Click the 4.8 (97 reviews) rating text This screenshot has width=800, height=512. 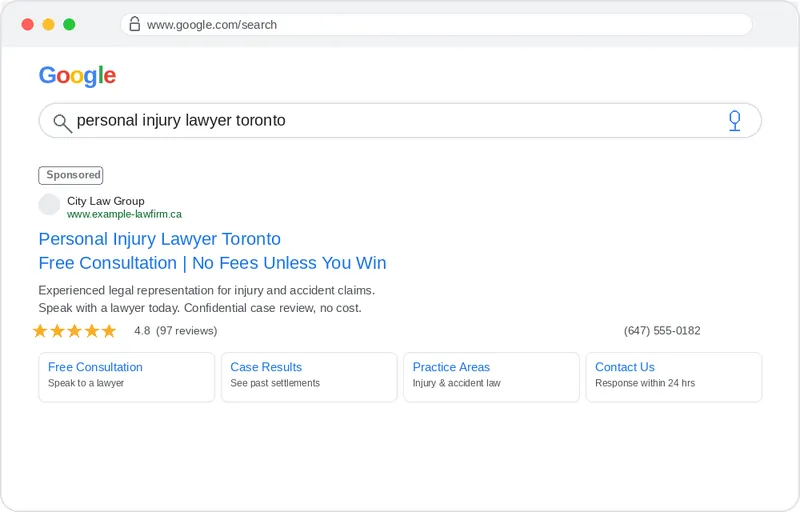(x=176, y=331)
